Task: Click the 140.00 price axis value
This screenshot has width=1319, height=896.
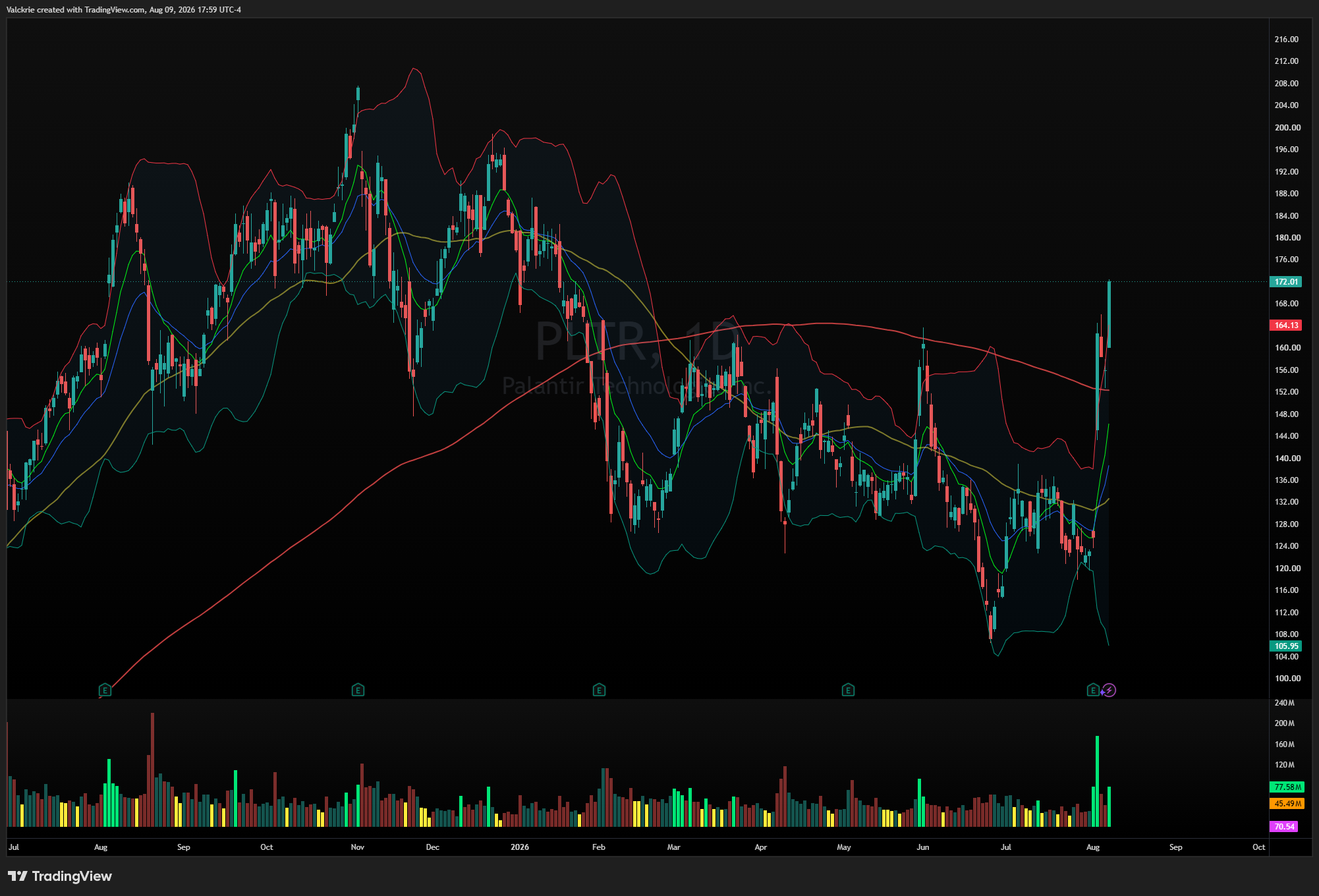Action: click(x=1286, y=459)
